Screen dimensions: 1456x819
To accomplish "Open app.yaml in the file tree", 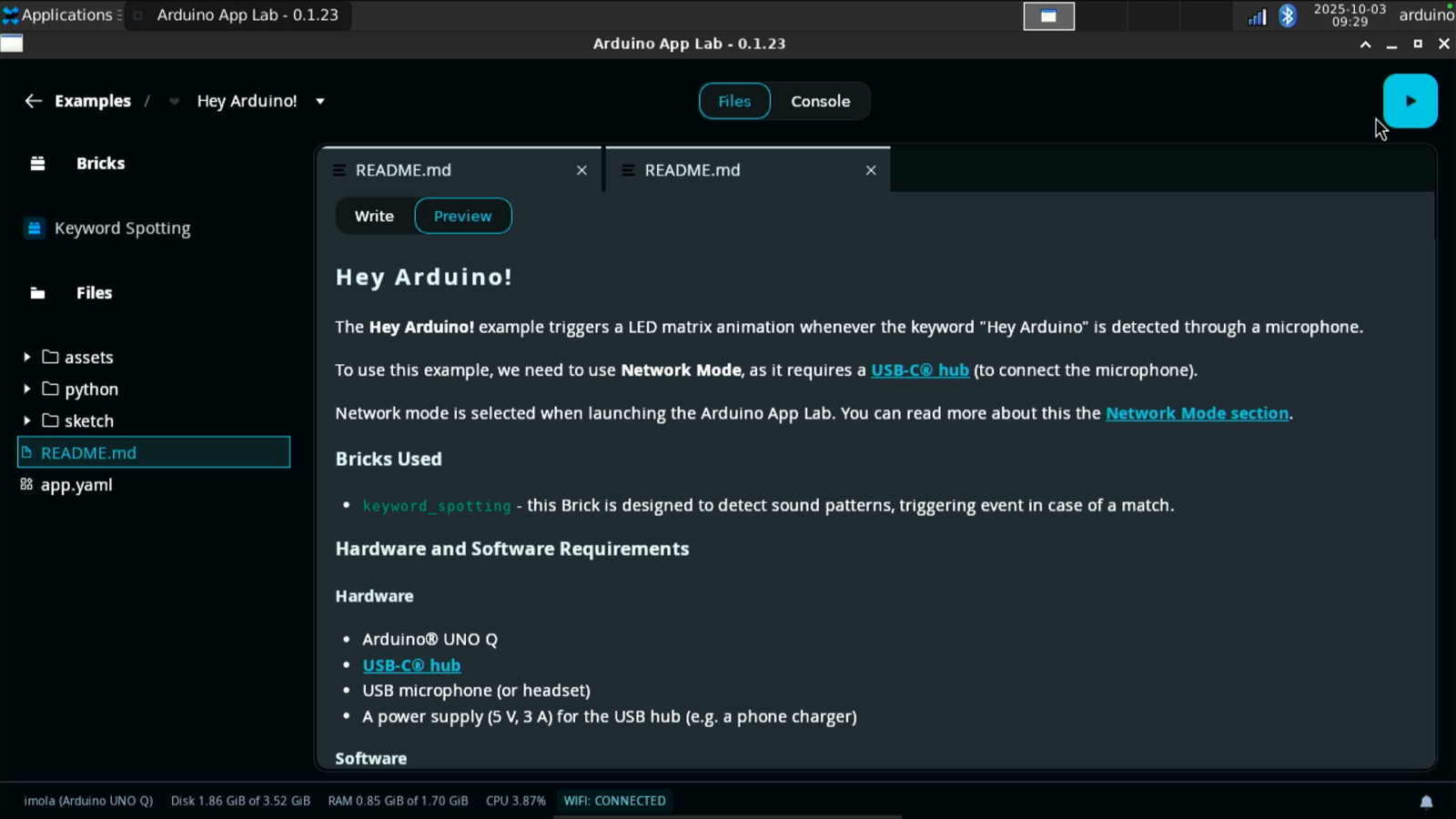I will 76,485.
